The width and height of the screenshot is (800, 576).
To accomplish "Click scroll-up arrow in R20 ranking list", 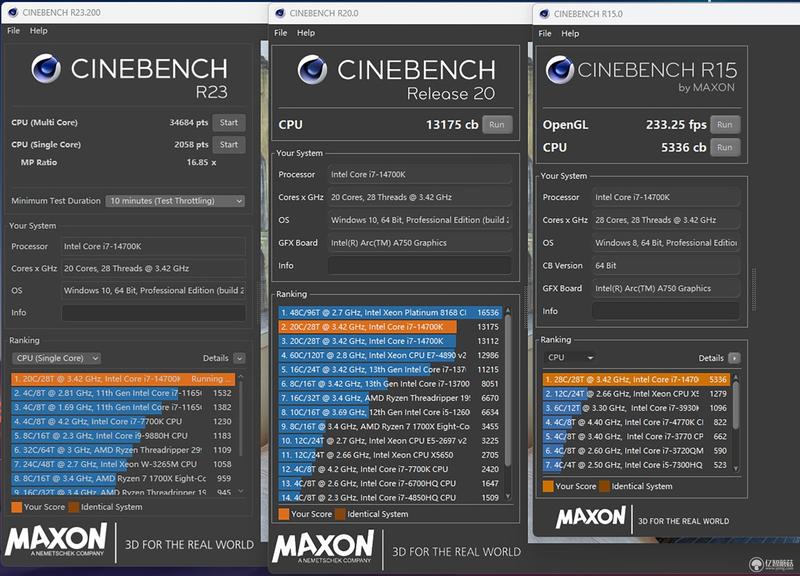I will pyautogui.click(x=508, y=310).
